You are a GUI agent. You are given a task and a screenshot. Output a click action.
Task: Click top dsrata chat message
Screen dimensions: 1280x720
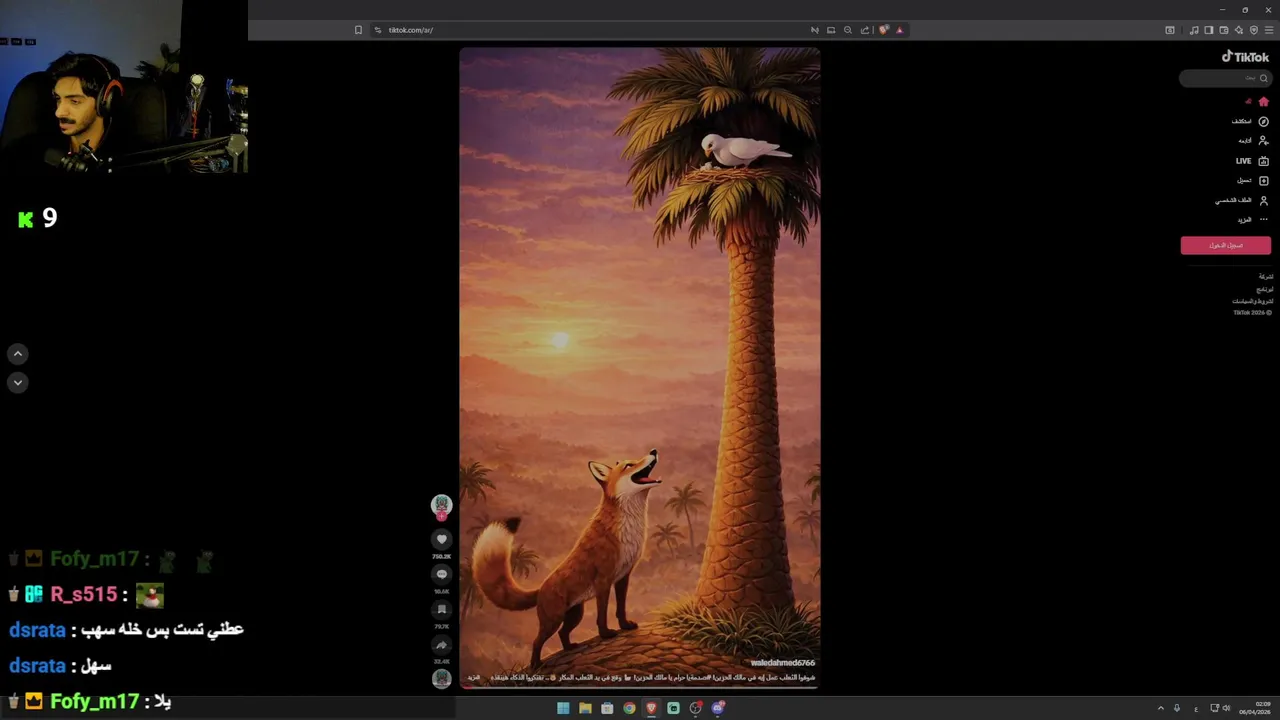tap(126, 630)
